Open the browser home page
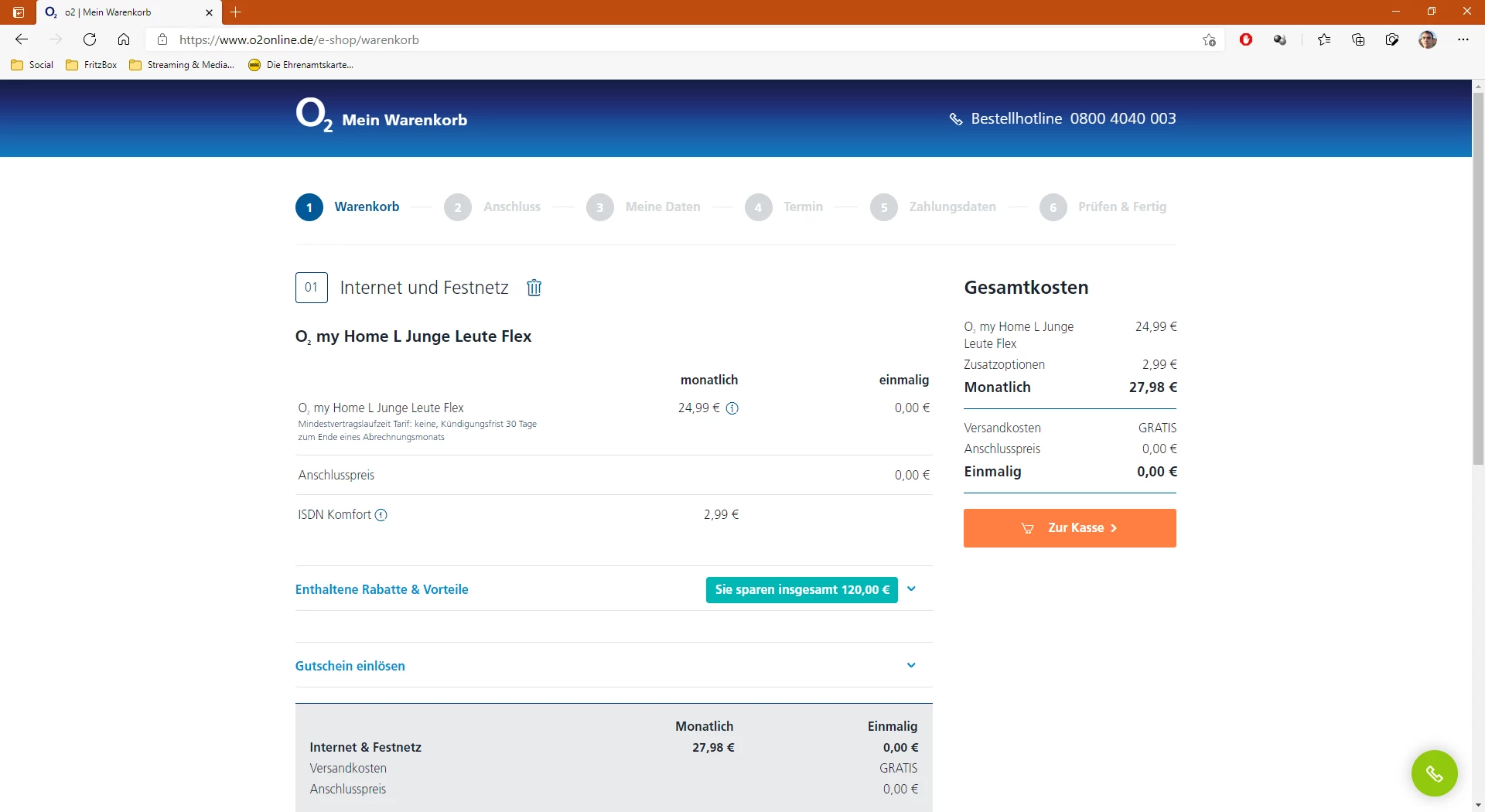The image size is (1485, 812). 124,39
